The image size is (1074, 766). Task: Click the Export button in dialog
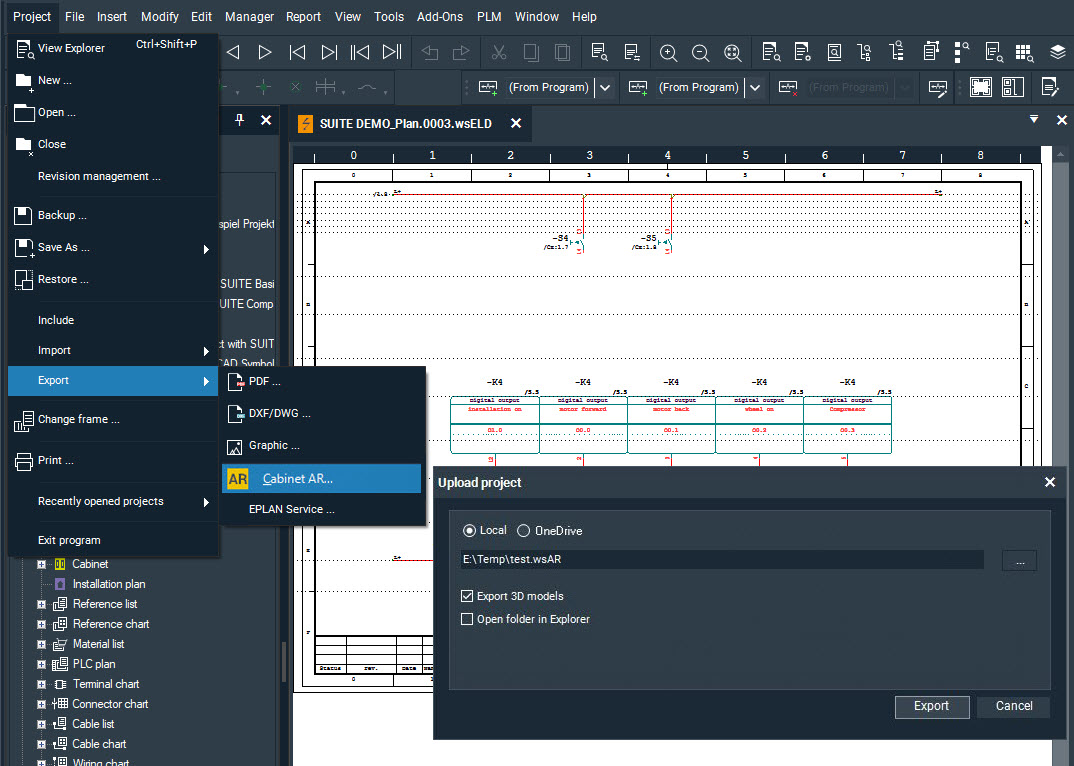pyautogui.click(x=932, y=706)
